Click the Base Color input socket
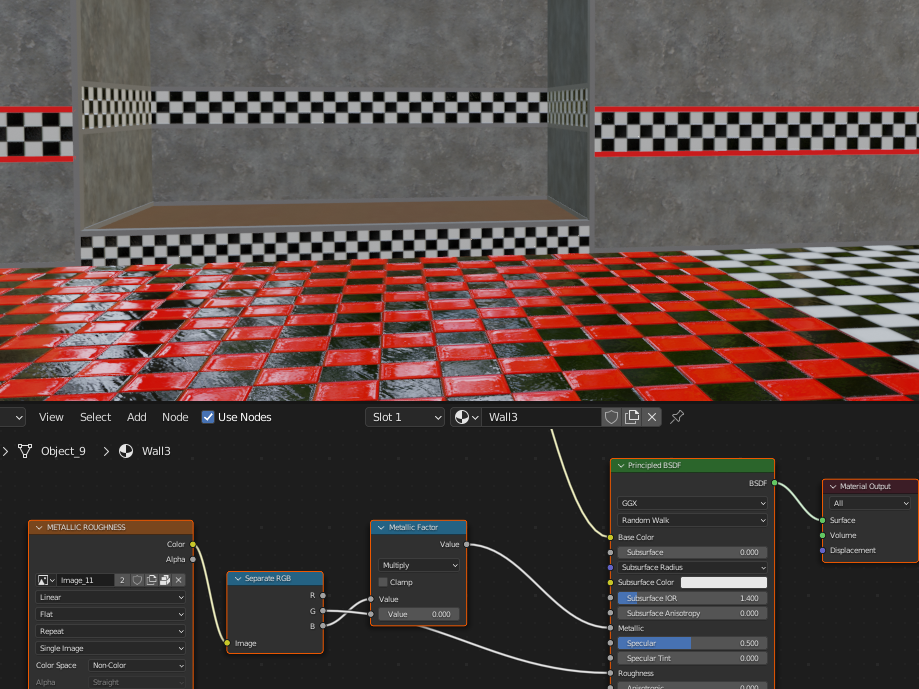Image resolution: width=919 pixels, height=689 pixels. (611, 537)
